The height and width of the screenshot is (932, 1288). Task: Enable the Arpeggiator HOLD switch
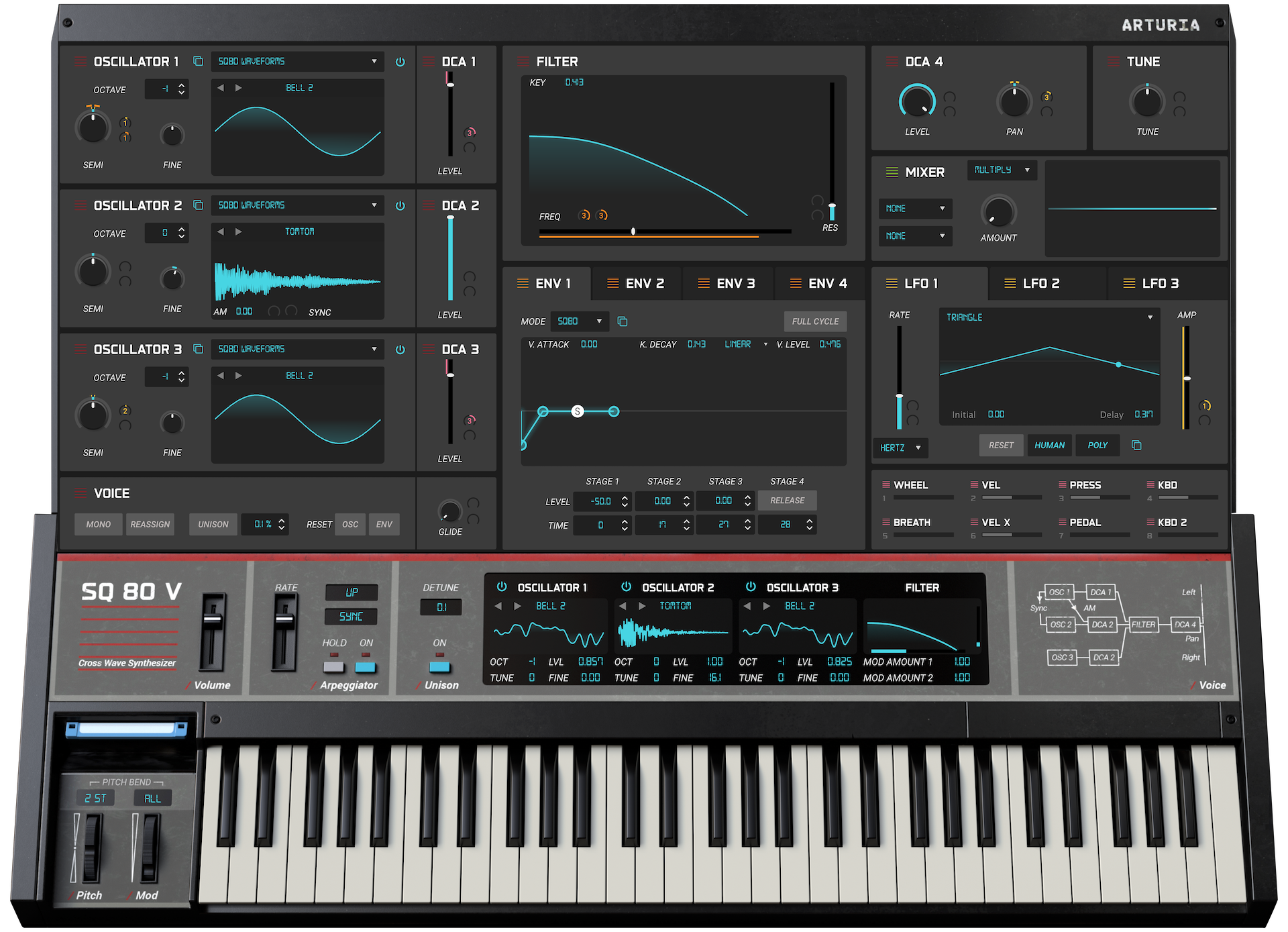(333, 667)
